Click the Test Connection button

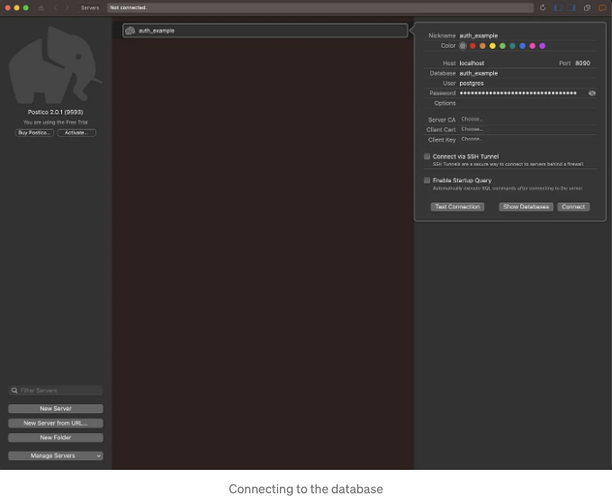457,207
